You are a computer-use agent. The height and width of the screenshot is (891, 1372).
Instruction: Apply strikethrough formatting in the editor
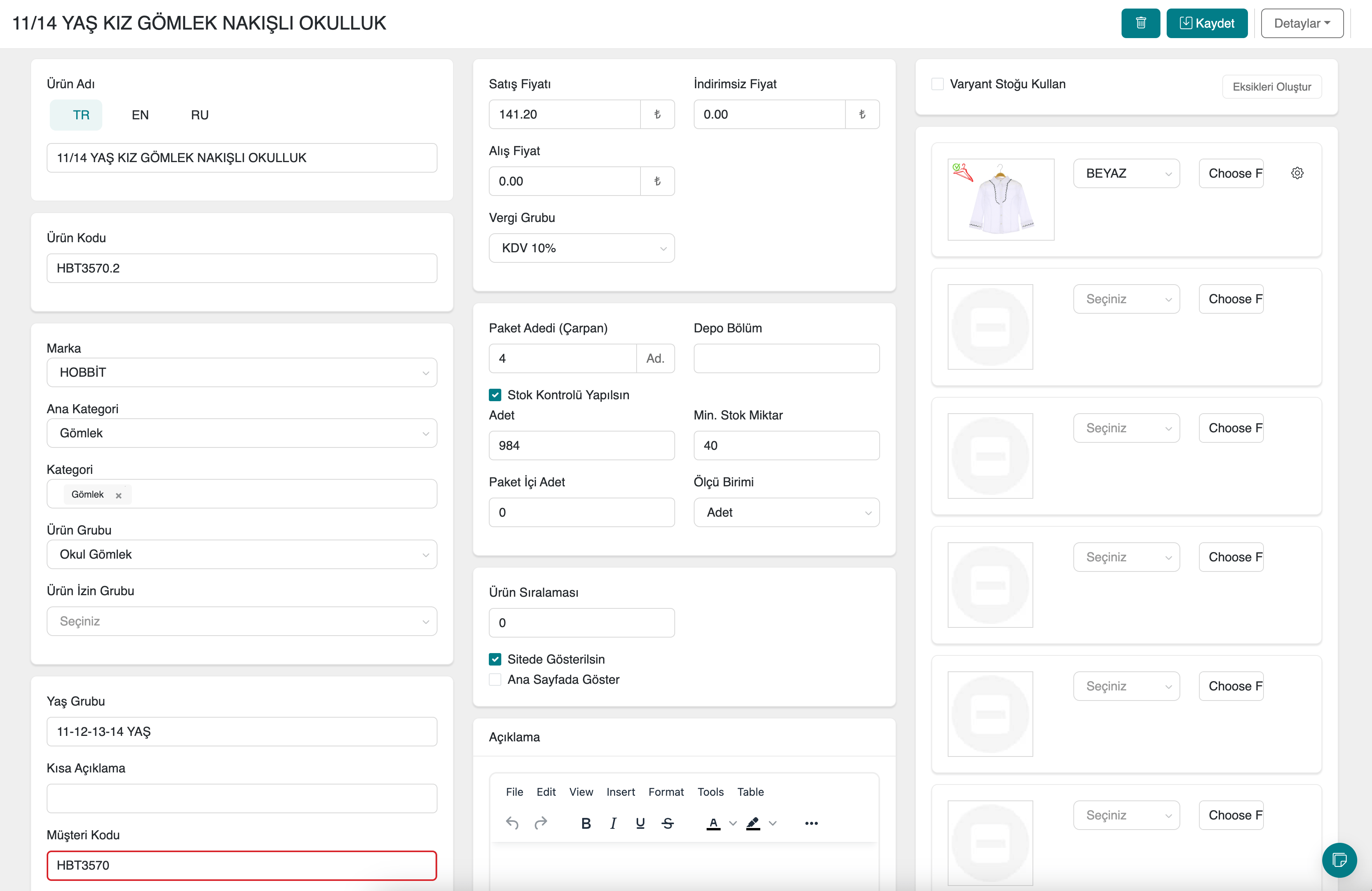(x=668, y=823)
